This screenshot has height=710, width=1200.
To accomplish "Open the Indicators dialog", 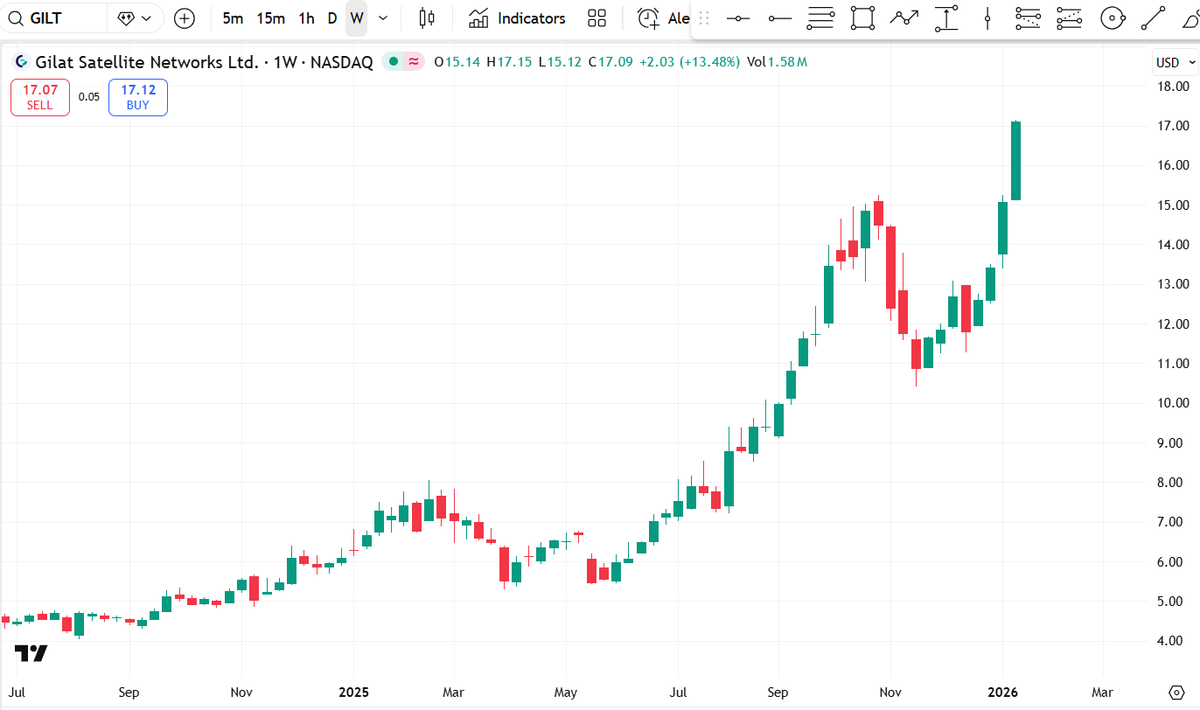I will point(518,18).
